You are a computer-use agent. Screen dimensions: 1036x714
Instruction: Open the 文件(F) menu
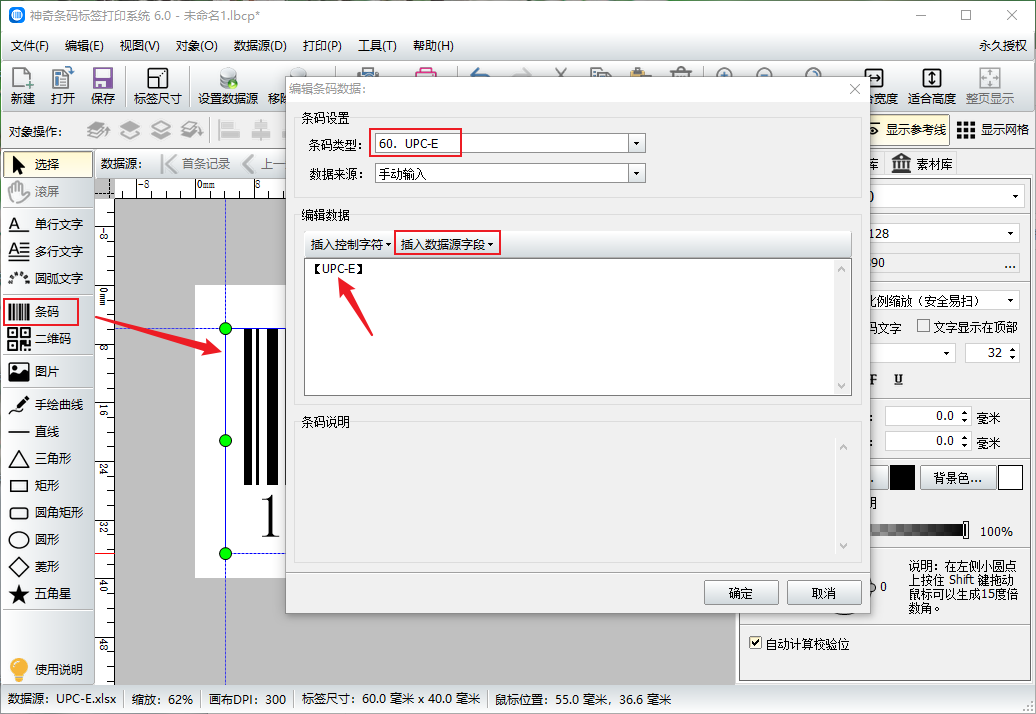[30, 46]
